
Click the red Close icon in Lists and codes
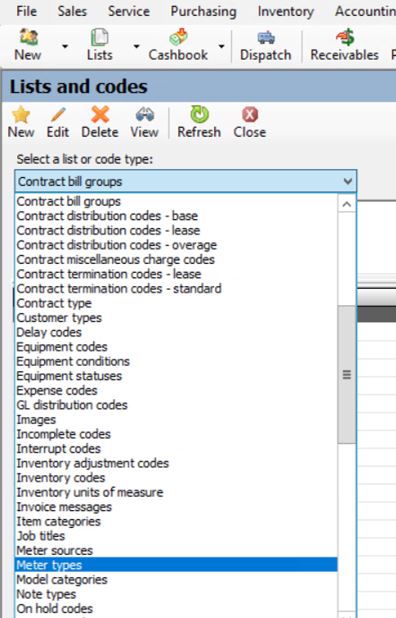pyautogui.click(x=250, y=115)
